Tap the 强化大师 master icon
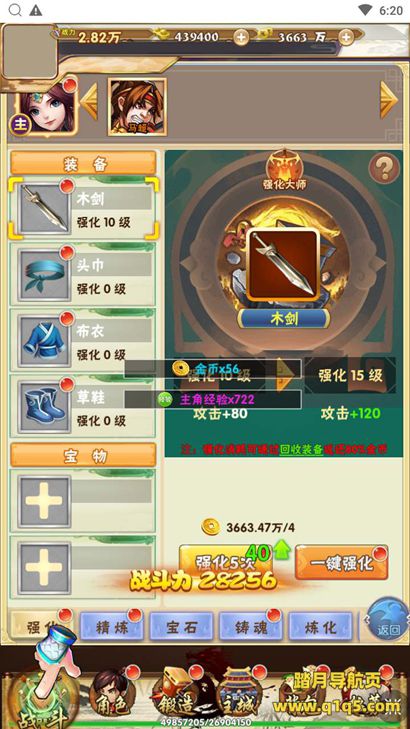410x729 pixels. click(284, 170)
